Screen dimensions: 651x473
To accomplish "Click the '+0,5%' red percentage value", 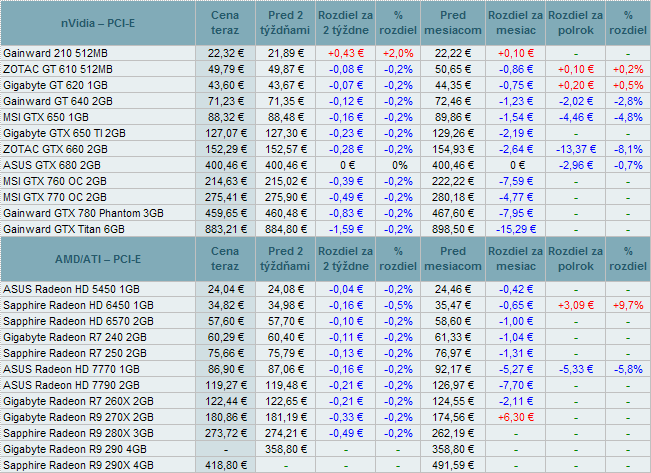I will (x=628, y=85).
